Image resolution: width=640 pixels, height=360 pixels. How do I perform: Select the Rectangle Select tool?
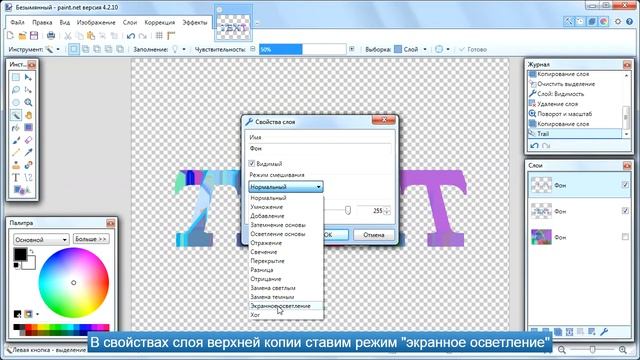pyautogui.click(x=16, y=77)
